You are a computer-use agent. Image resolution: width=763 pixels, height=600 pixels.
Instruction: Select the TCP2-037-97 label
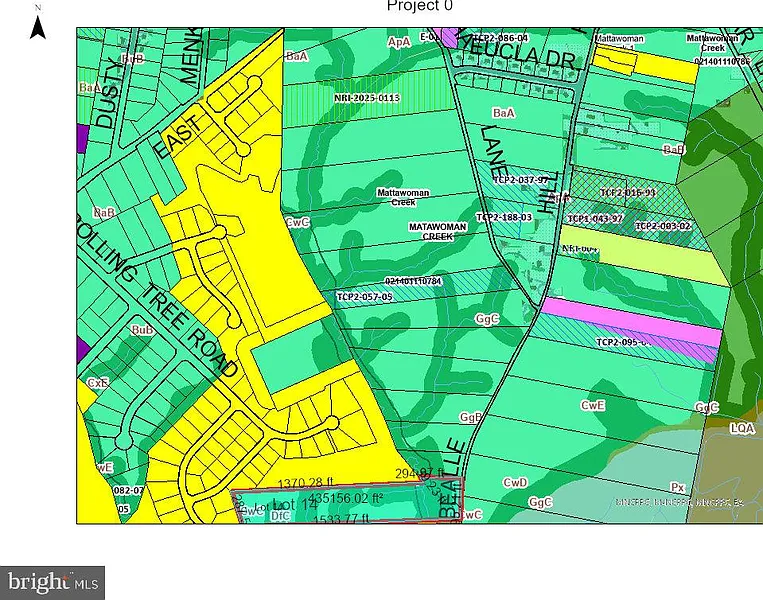[523, 180]
